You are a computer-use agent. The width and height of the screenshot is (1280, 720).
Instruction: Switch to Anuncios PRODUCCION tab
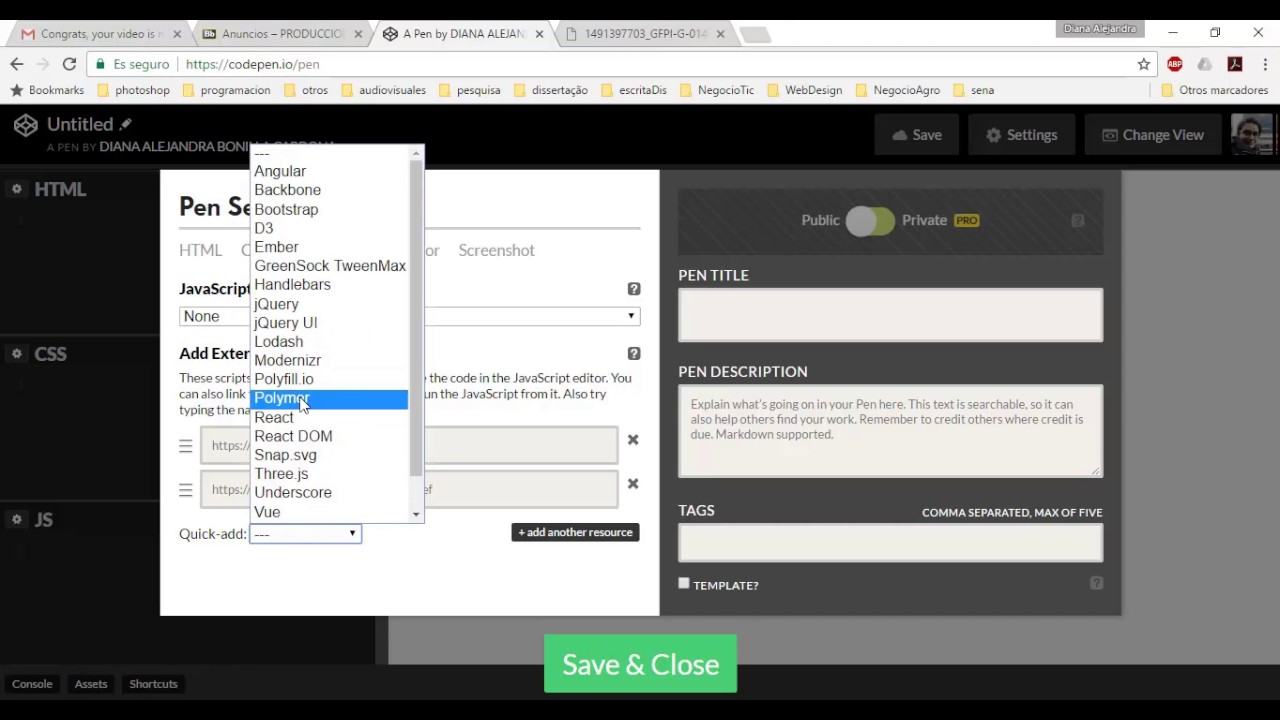(x=281, y=34)
